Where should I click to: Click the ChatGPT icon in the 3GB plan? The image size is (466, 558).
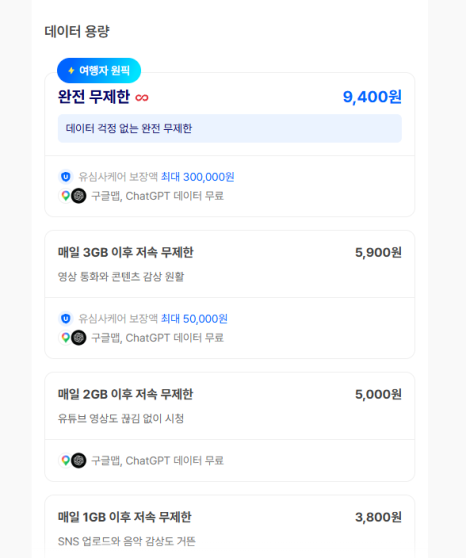pyautogui.click(x=79, y=337)
